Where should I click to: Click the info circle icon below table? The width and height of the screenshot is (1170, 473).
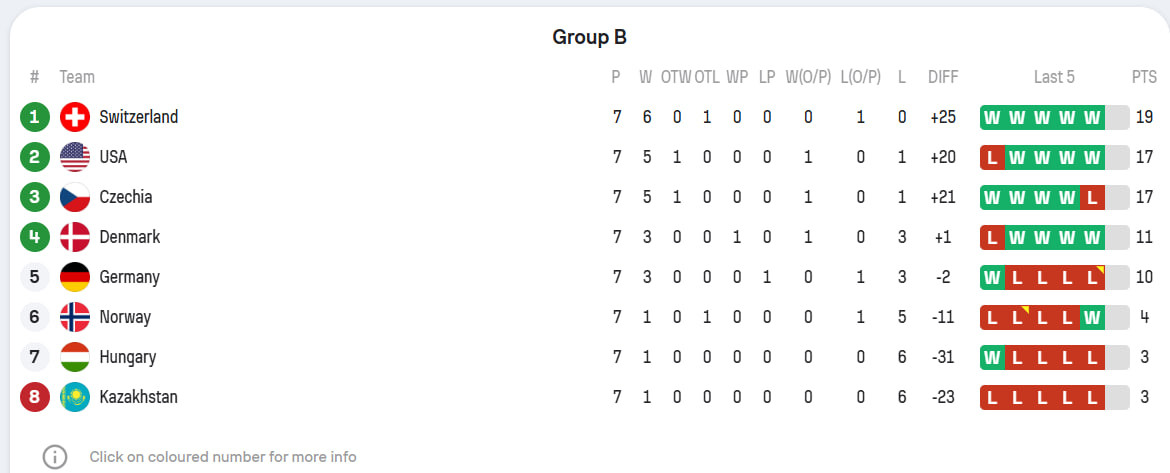(x=54, y=457)
